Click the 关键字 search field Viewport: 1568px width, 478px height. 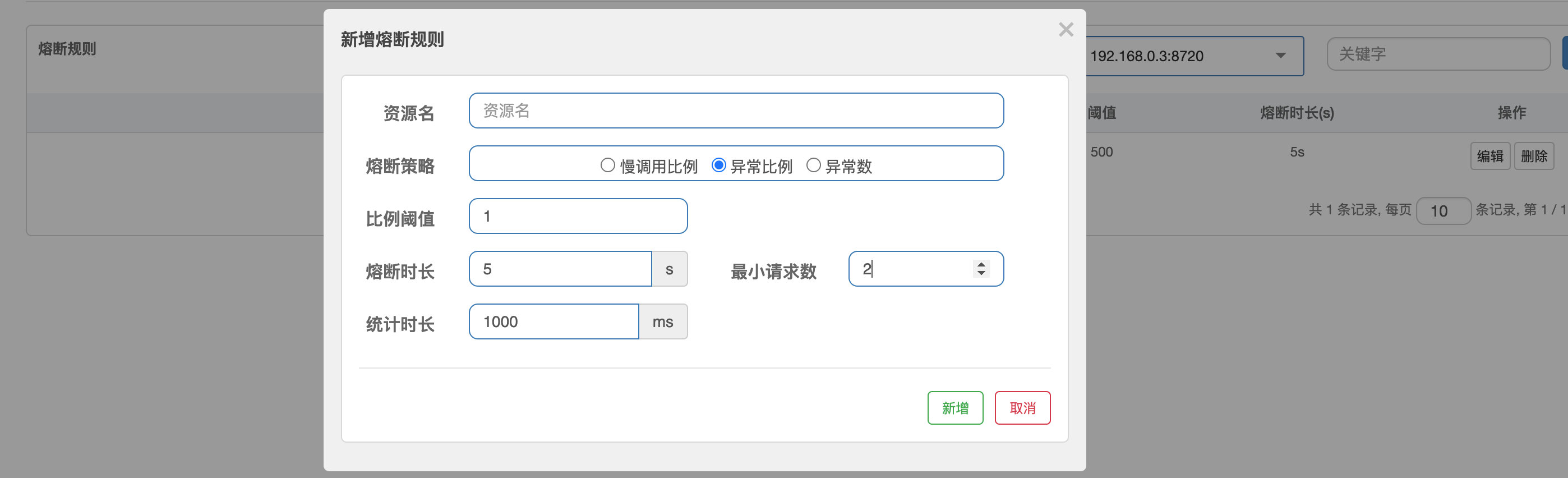point(1438,54)
